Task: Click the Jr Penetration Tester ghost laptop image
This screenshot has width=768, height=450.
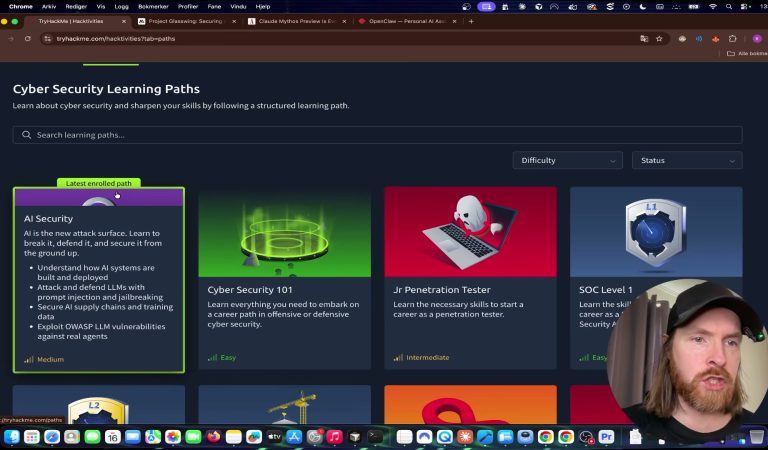Action: 470,232
